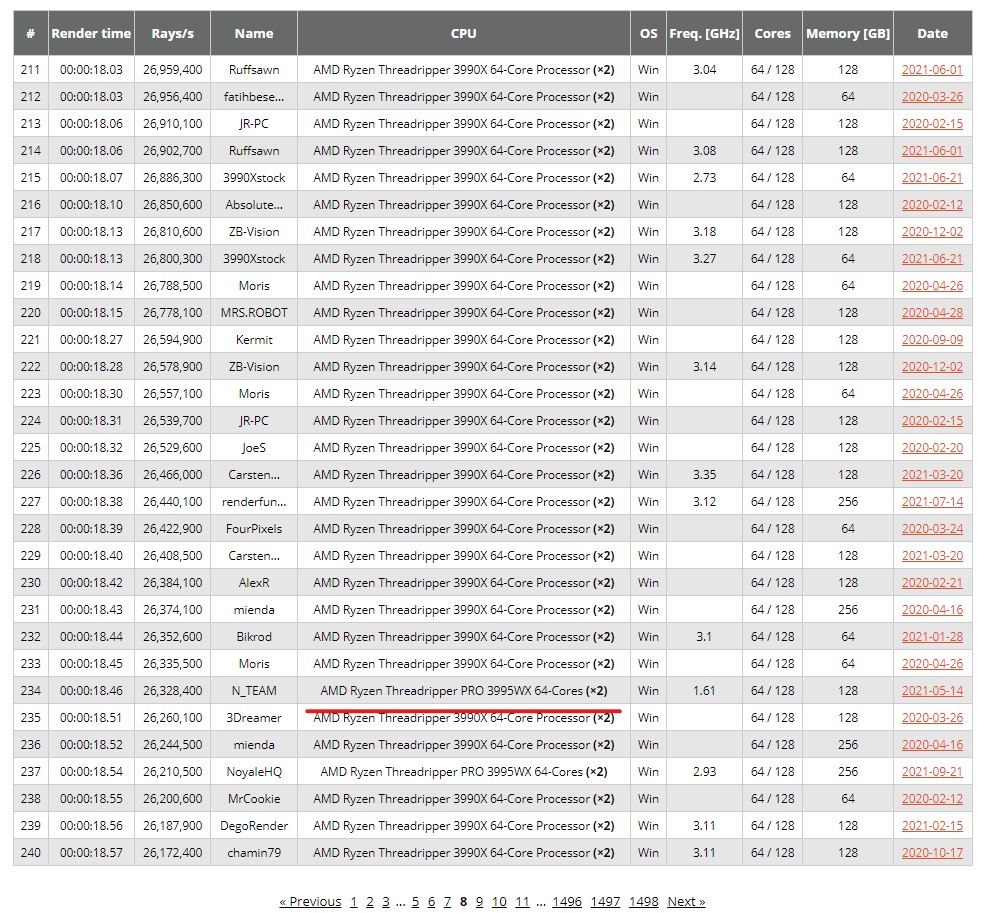993x913 pixels.
Task: Jump to page 9 in pagination
Action: (479, 902)
